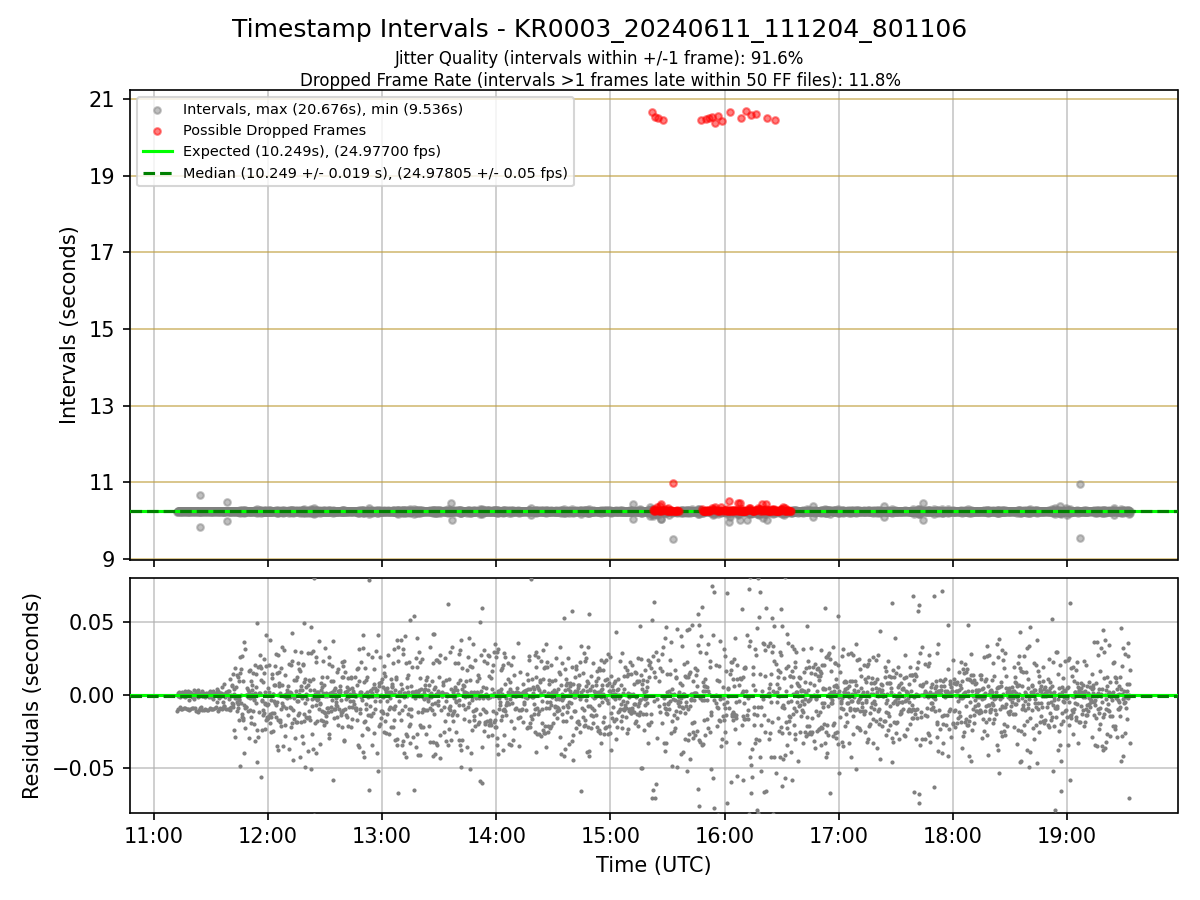
Task: Click the y-axis tick label 21
Action: point(101,99)
